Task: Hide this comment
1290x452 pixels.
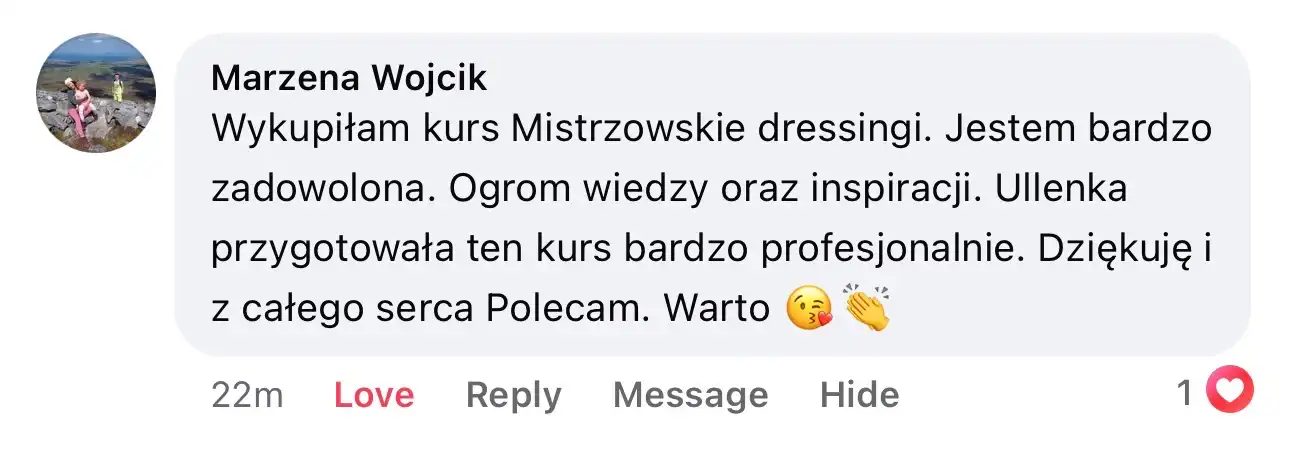Action: 859,394
